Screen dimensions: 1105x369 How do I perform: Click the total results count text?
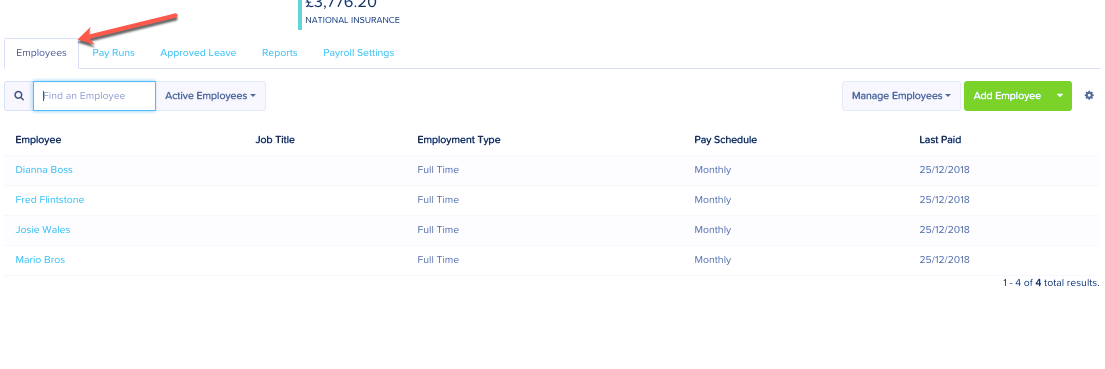(1051, 282)
